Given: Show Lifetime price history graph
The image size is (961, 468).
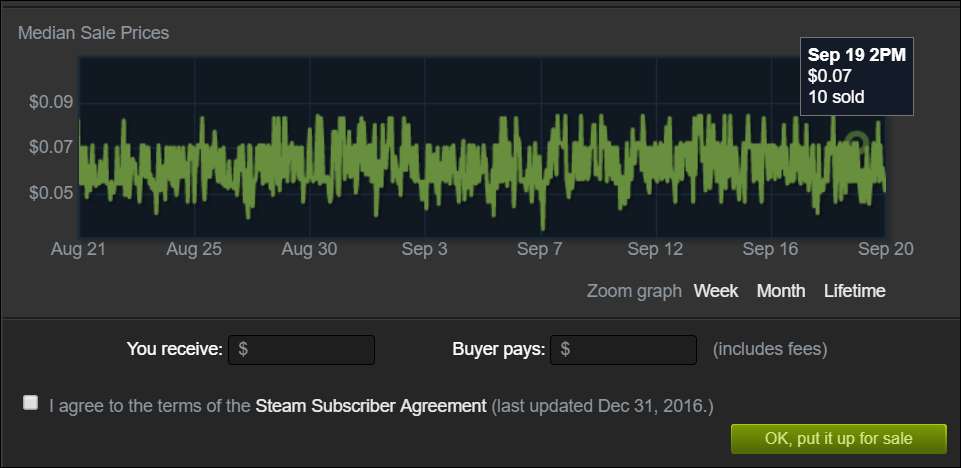Looking at the screenshot, I should (x=855, y=291).
